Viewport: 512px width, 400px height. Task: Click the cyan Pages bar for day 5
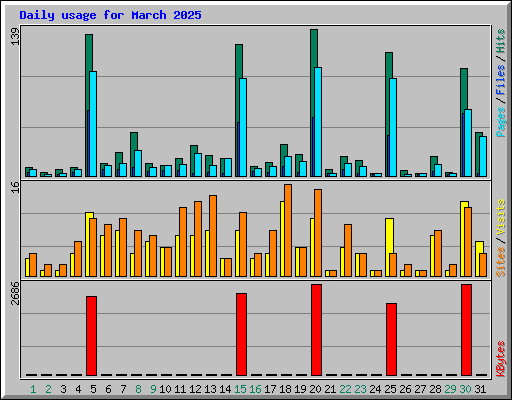click(x=93, y=124)
